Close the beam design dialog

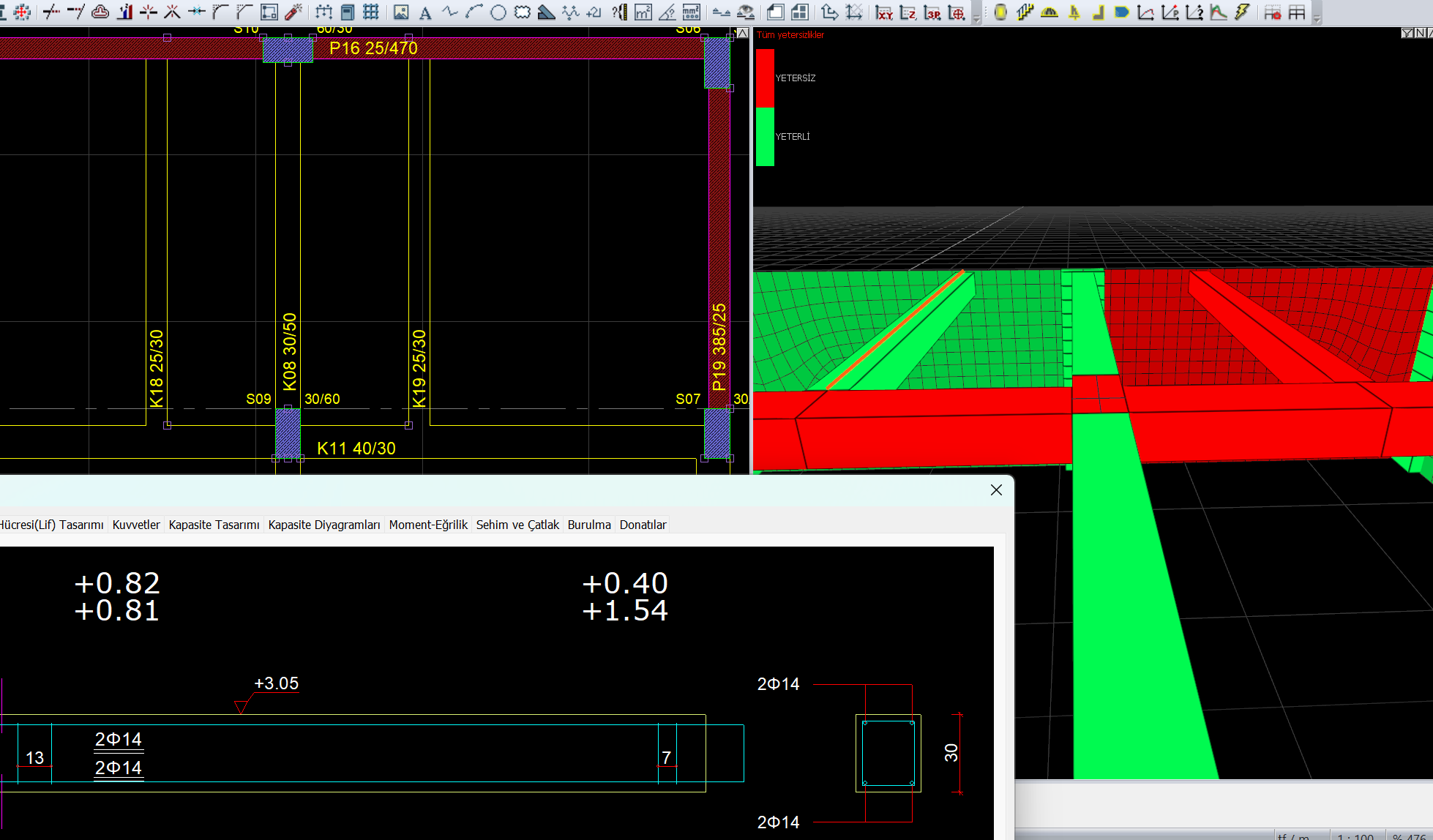(996, 490)
